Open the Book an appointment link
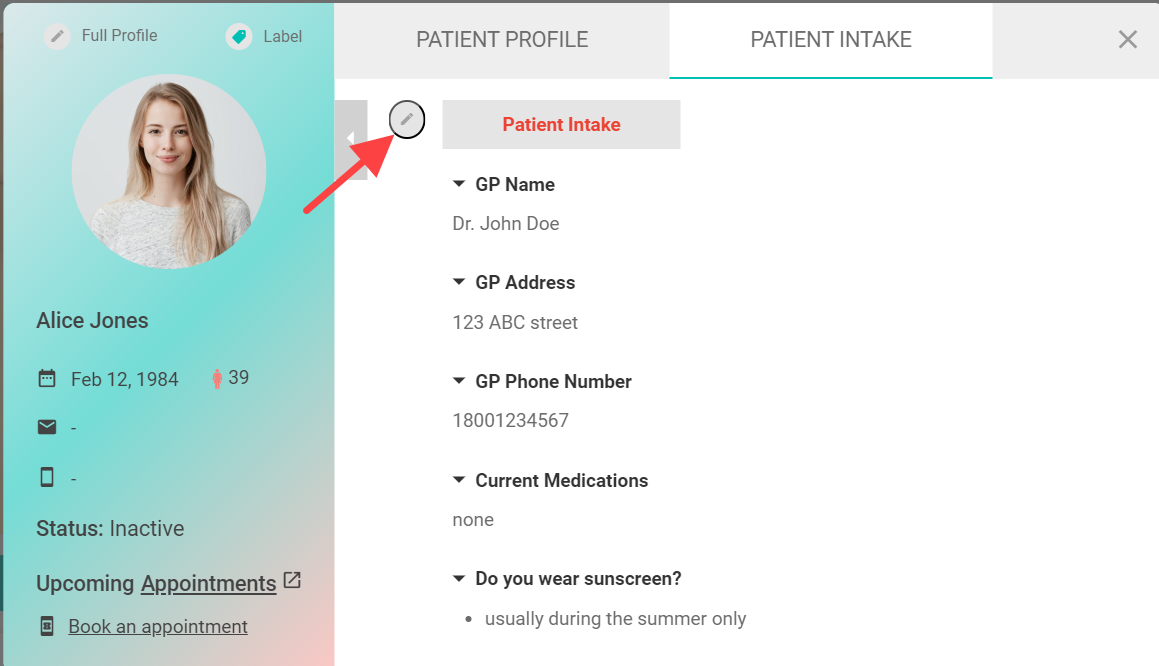Viewport: 1159px width, 666px height. click(157, 627)
